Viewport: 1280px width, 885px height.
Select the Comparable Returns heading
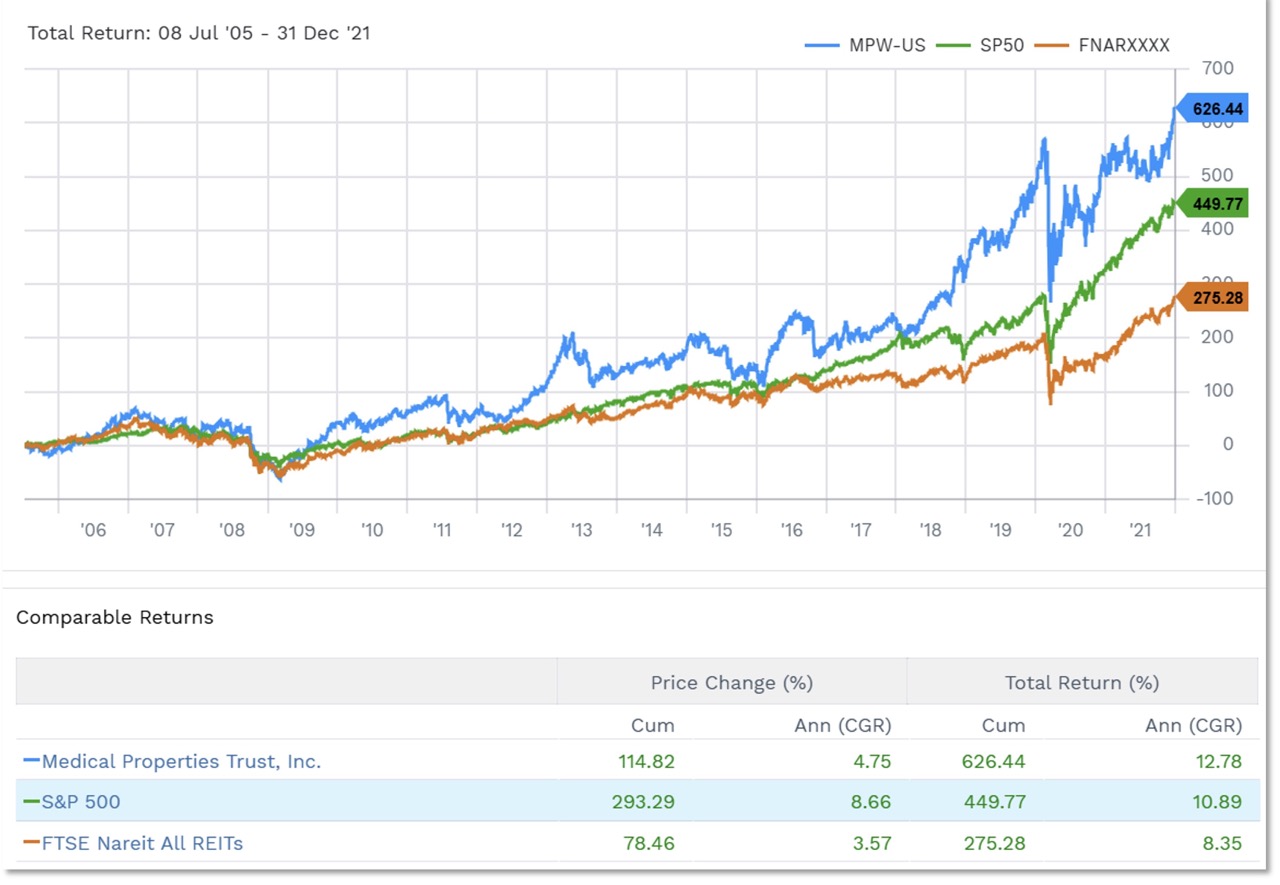coord(115,617)
